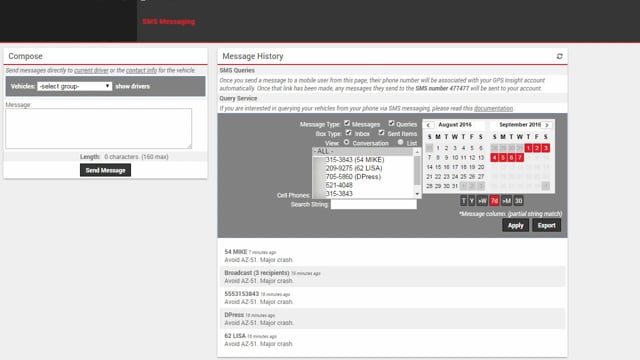Select the >M quick range button
640x360 pixels.
pyautogui.click(x=507, y=201)
